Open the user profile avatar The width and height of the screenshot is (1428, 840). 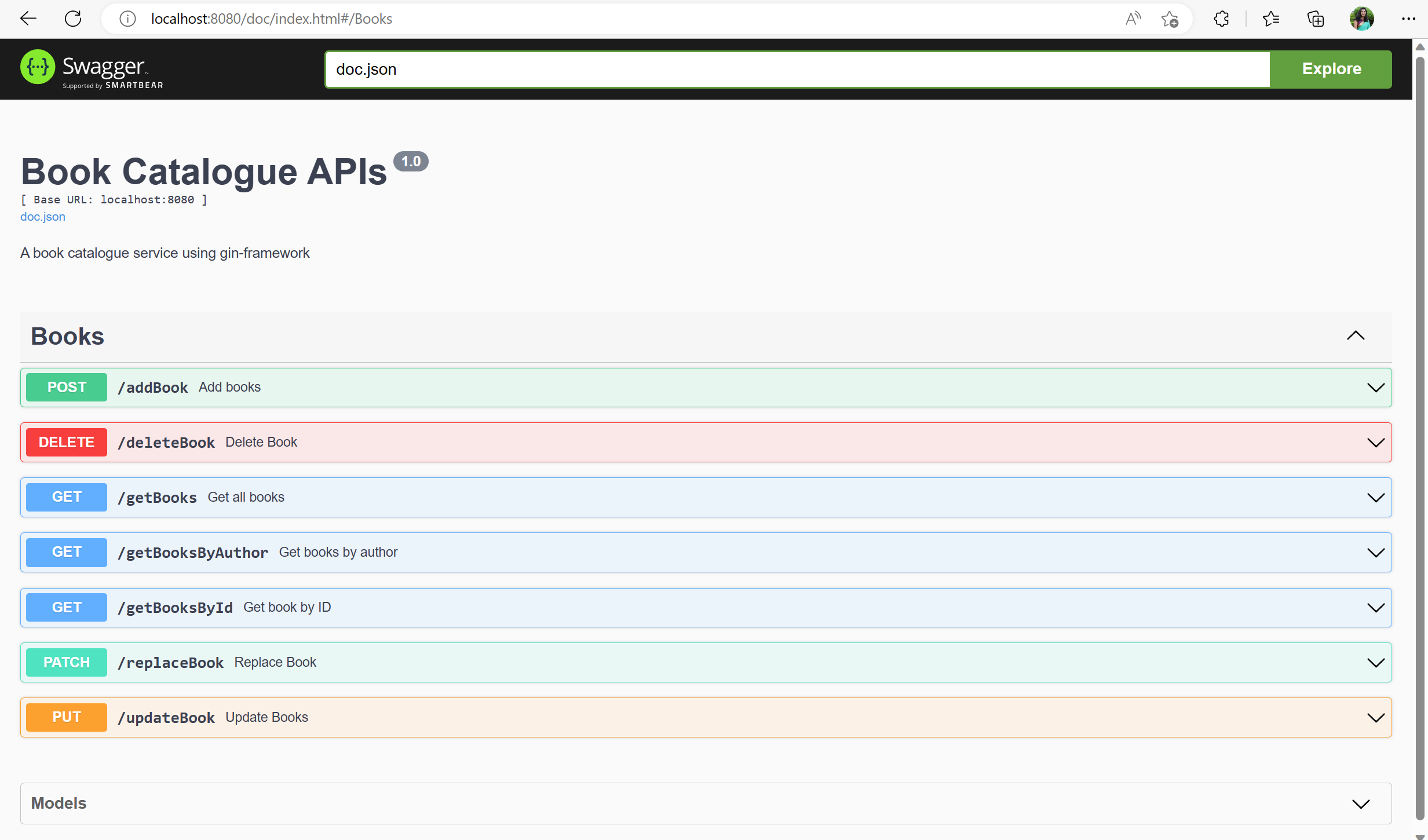click(x=1361, y=19)
